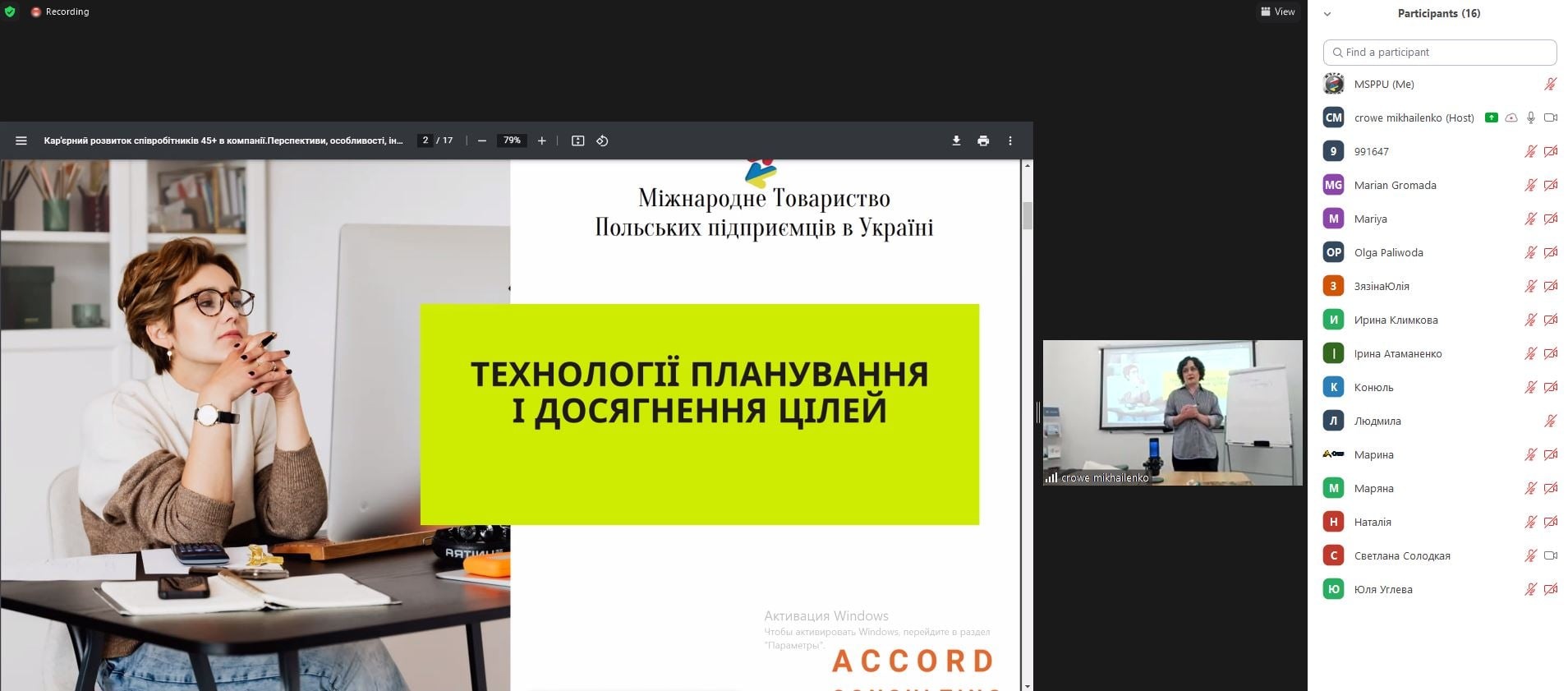Click the 79% zoom level box
1568x691 pixels.
512,141
